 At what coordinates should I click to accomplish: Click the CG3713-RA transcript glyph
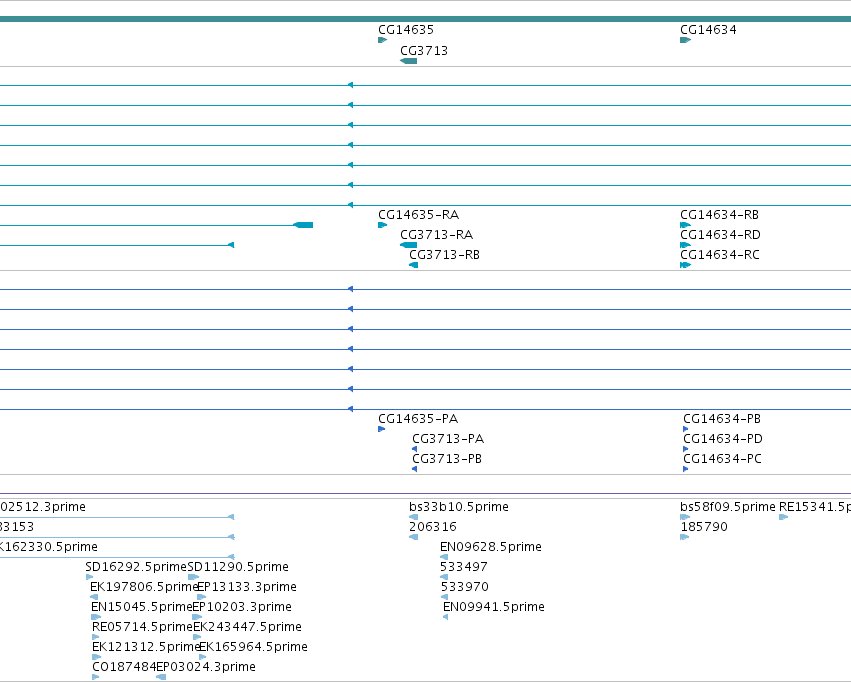409,245
